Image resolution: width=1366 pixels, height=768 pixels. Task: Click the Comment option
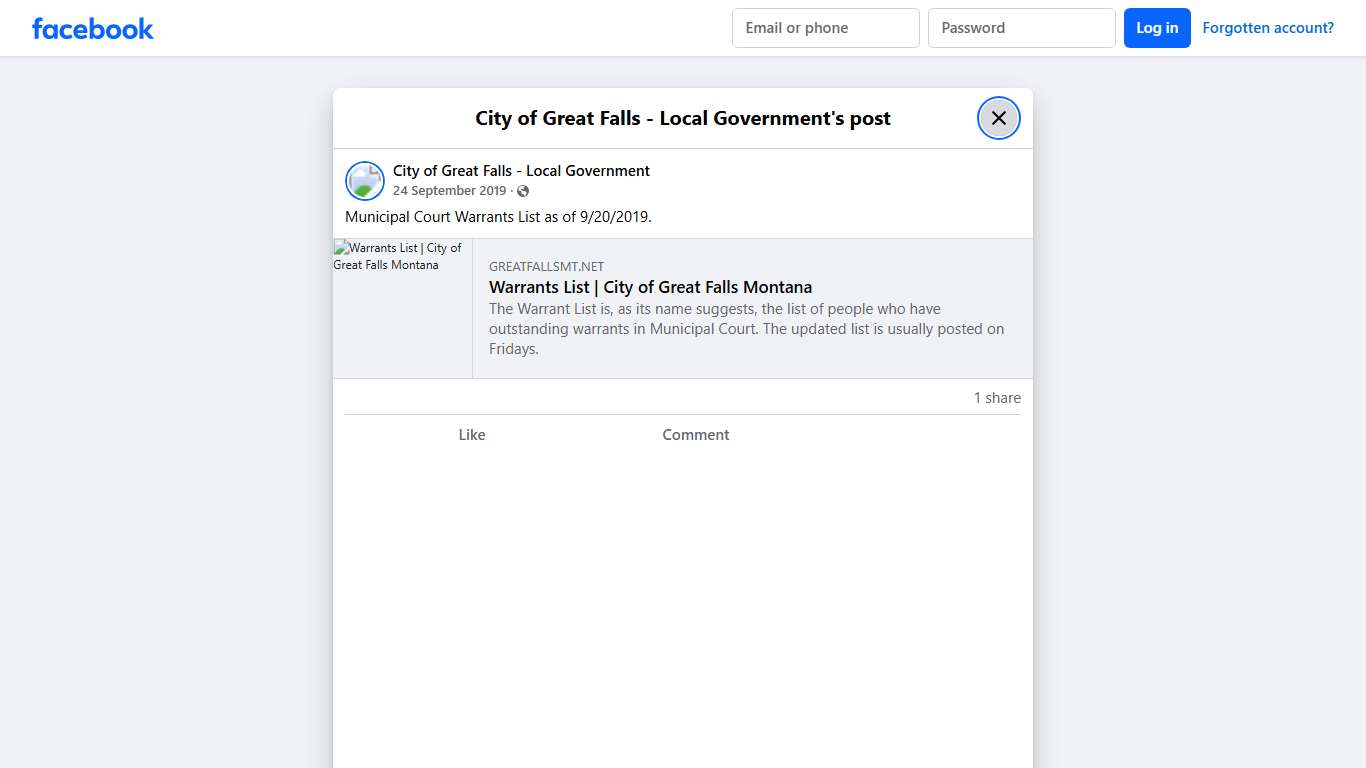[695, 434]
